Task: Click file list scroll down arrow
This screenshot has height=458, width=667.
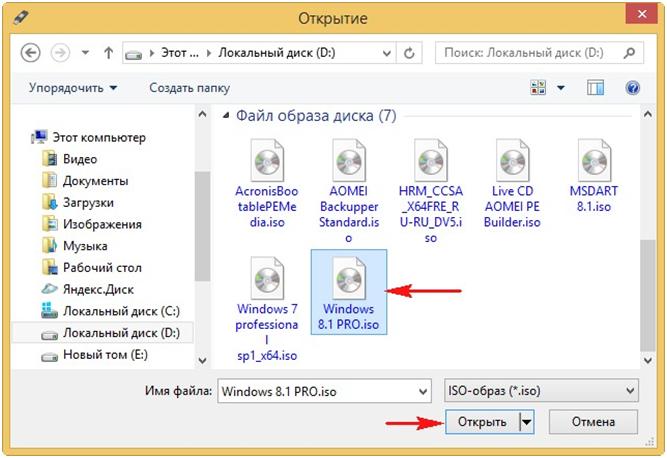Action: pyautogui.click(x=648, y=361)
